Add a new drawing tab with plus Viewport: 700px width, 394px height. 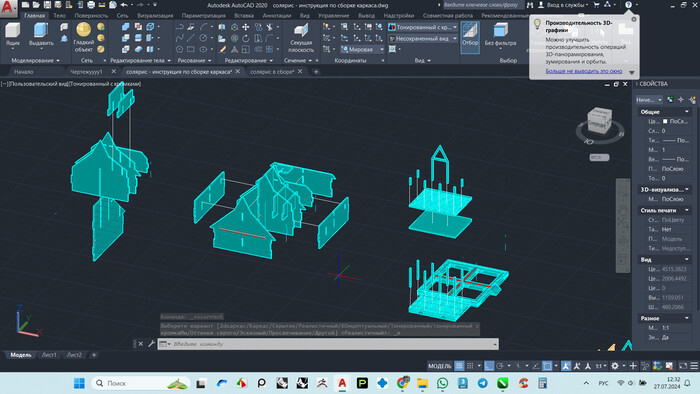pos(316,71)
